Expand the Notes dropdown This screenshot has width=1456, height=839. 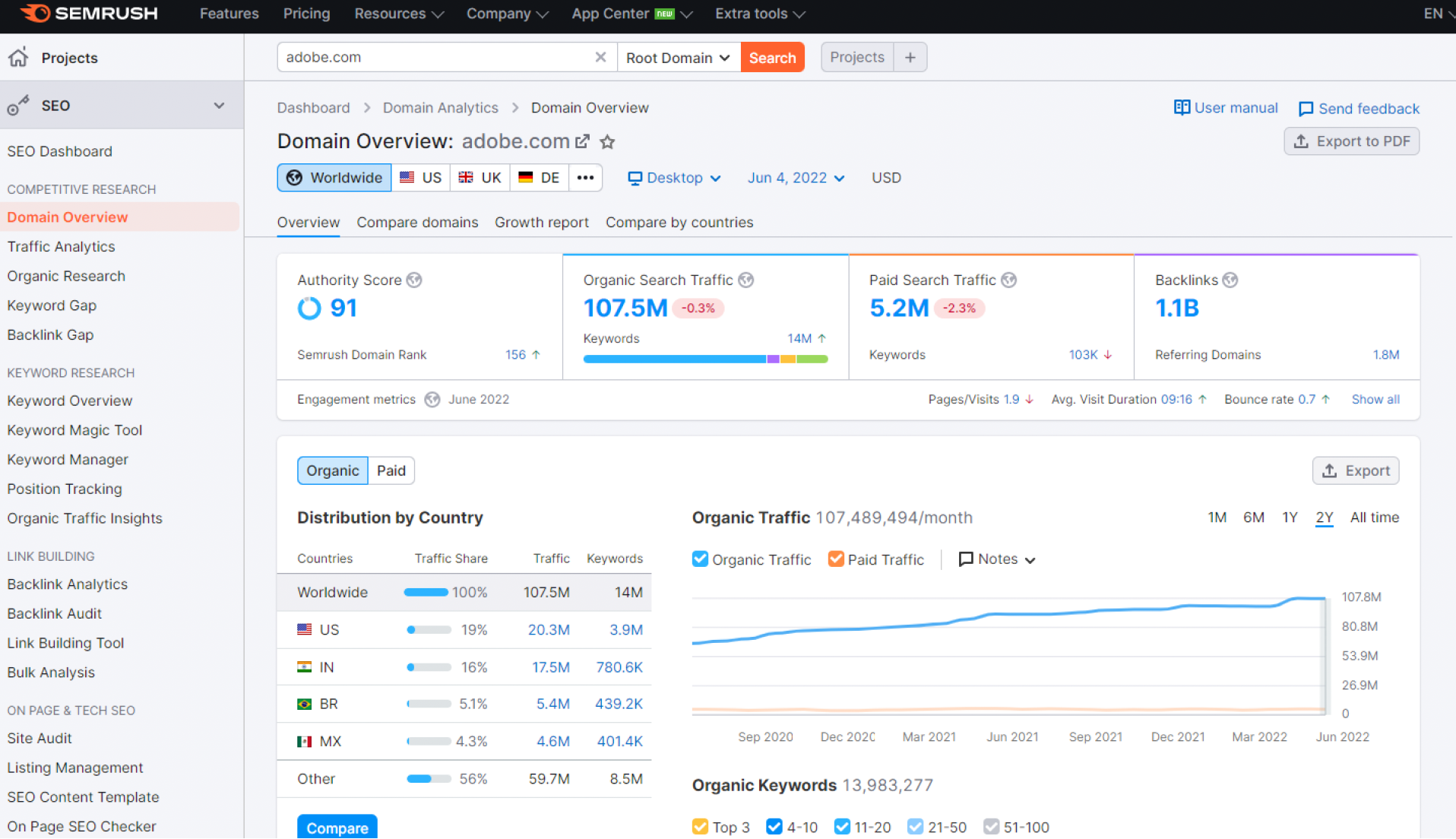coord(1030,560)
